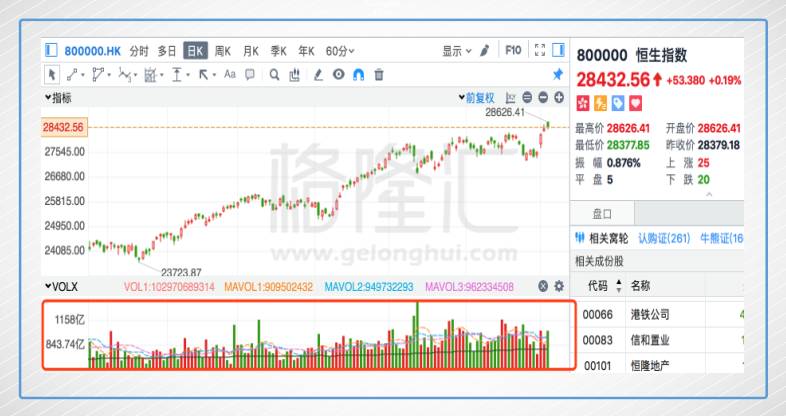This screenshot has height=416, width=786.
Task: Click the pencil edit drawings icon
Action: click(x=318, y=75)
